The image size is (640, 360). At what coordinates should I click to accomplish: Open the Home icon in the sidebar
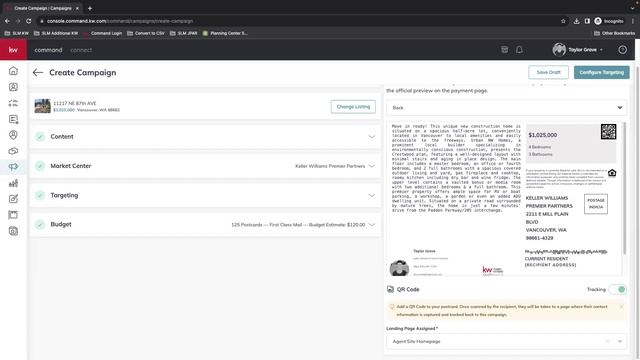[13, 71]
